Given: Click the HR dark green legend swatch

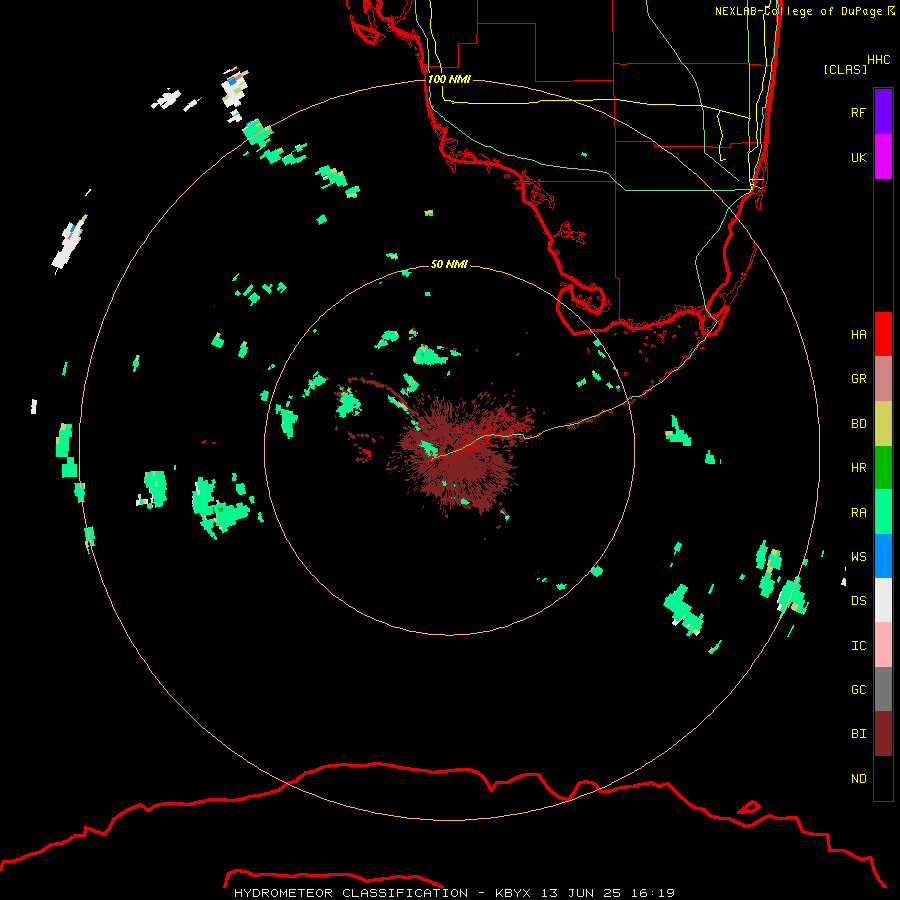Looking at the screenshot, I should (883, 468).
